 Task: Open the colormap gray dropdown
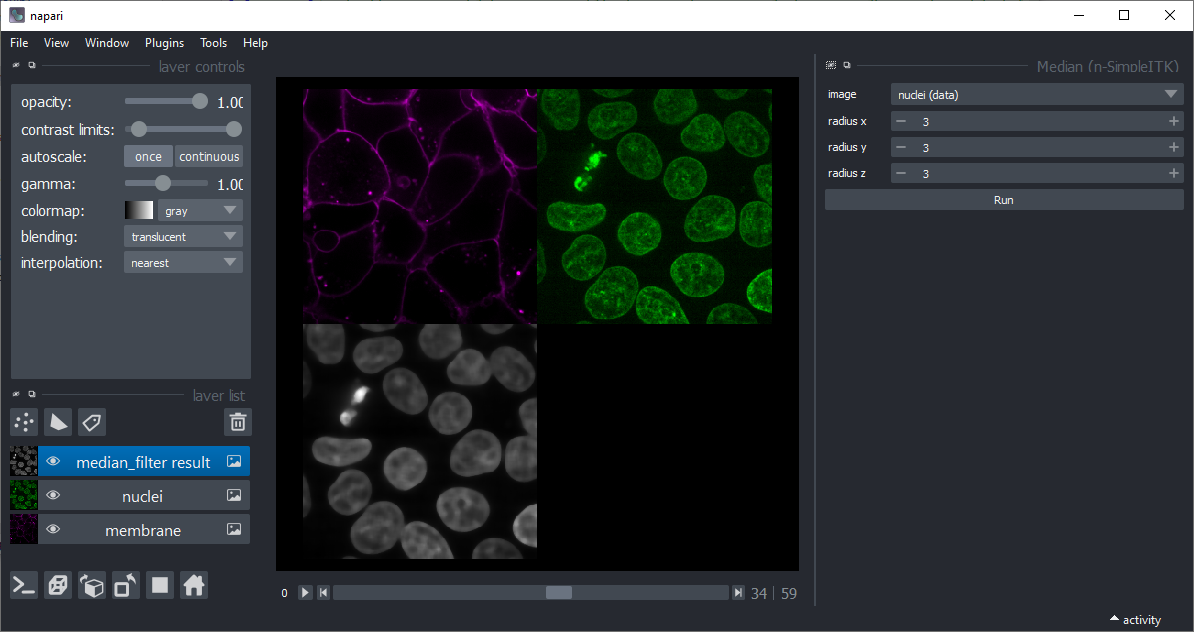point(200,211)
